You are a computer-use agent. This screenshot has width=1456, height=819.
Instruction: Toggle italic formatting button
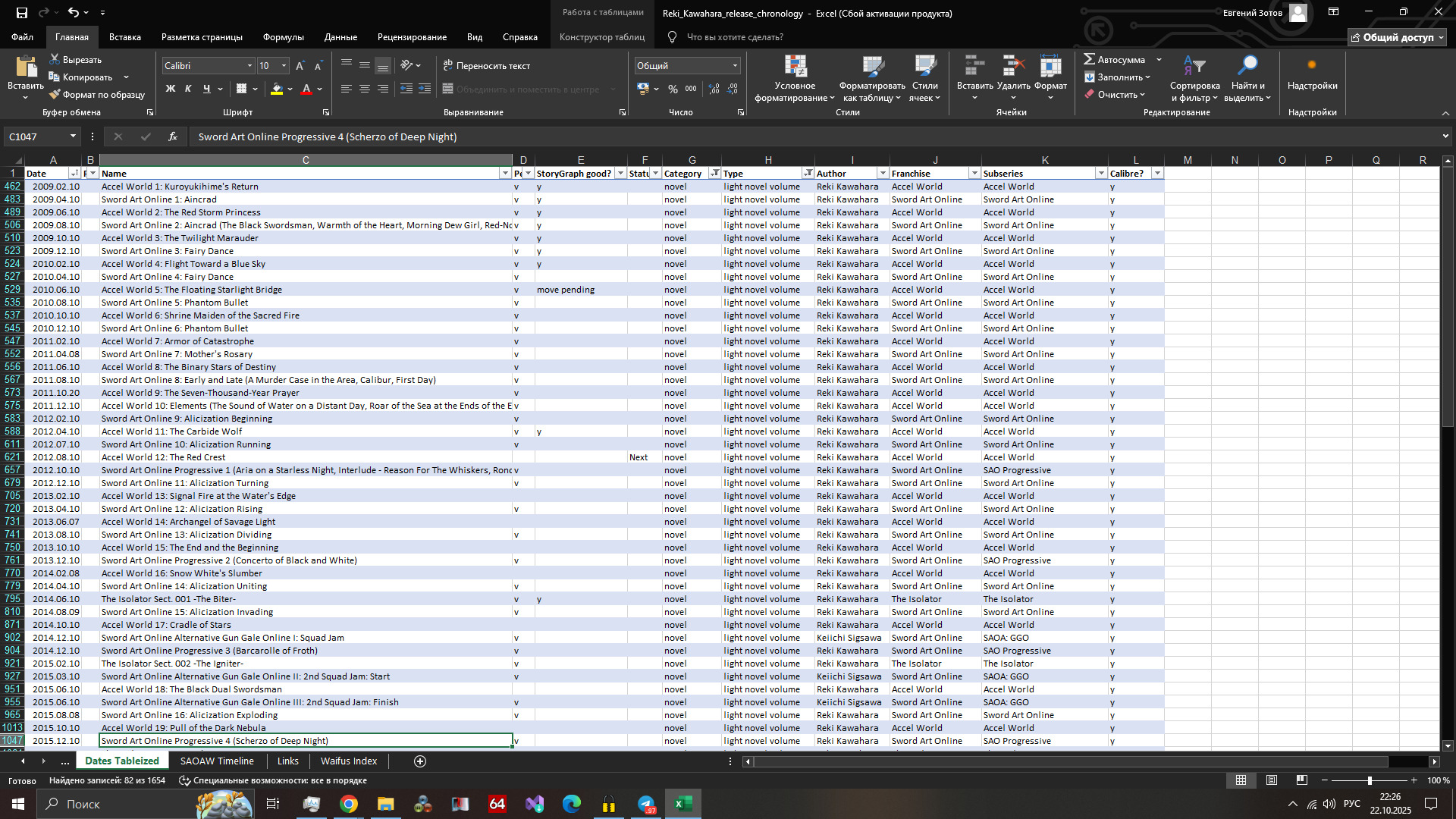point(188,89)
